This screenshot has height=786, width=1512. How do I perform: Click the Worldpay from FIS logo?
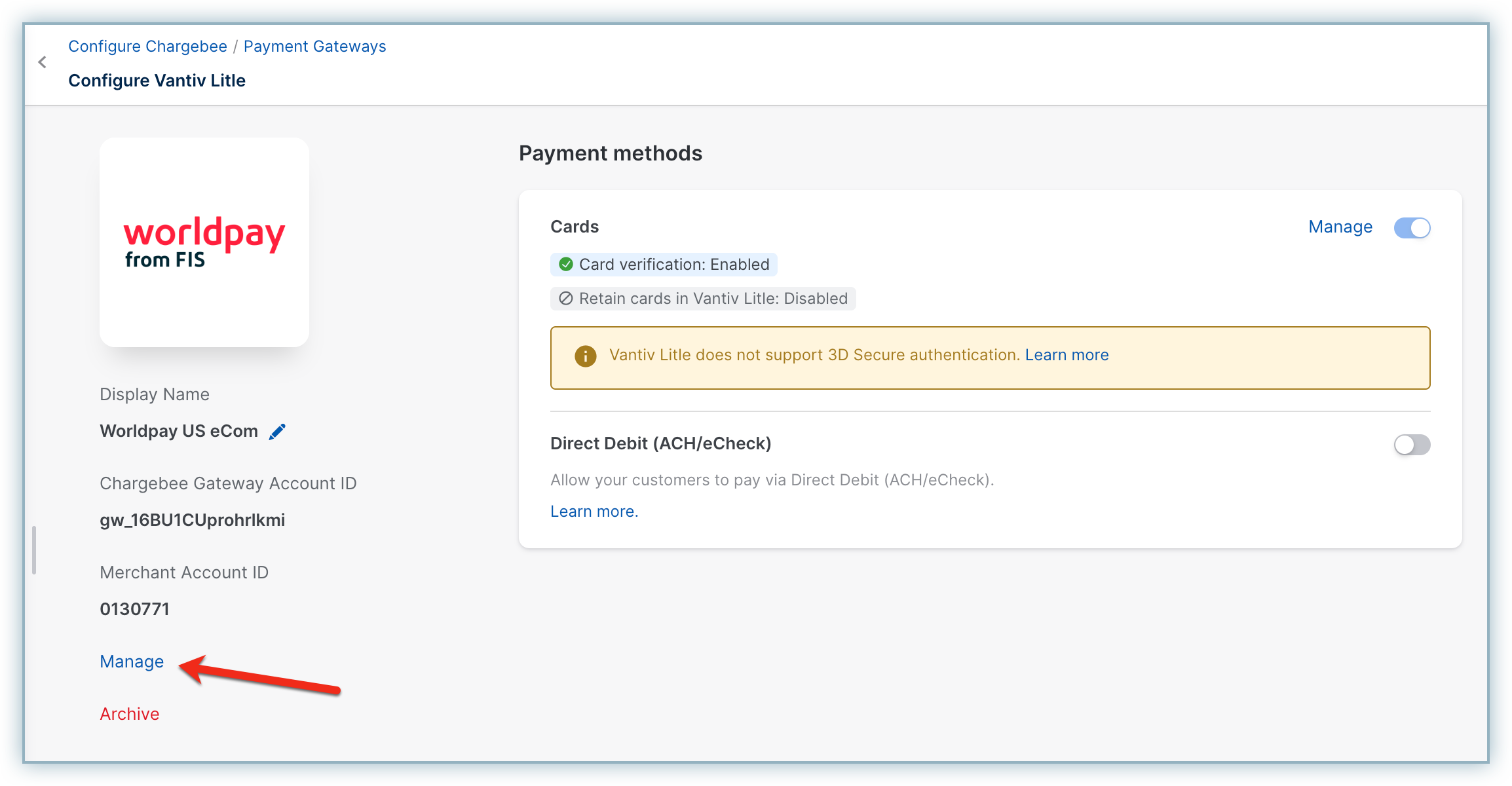pyautogui.click(x=204, y=242)
